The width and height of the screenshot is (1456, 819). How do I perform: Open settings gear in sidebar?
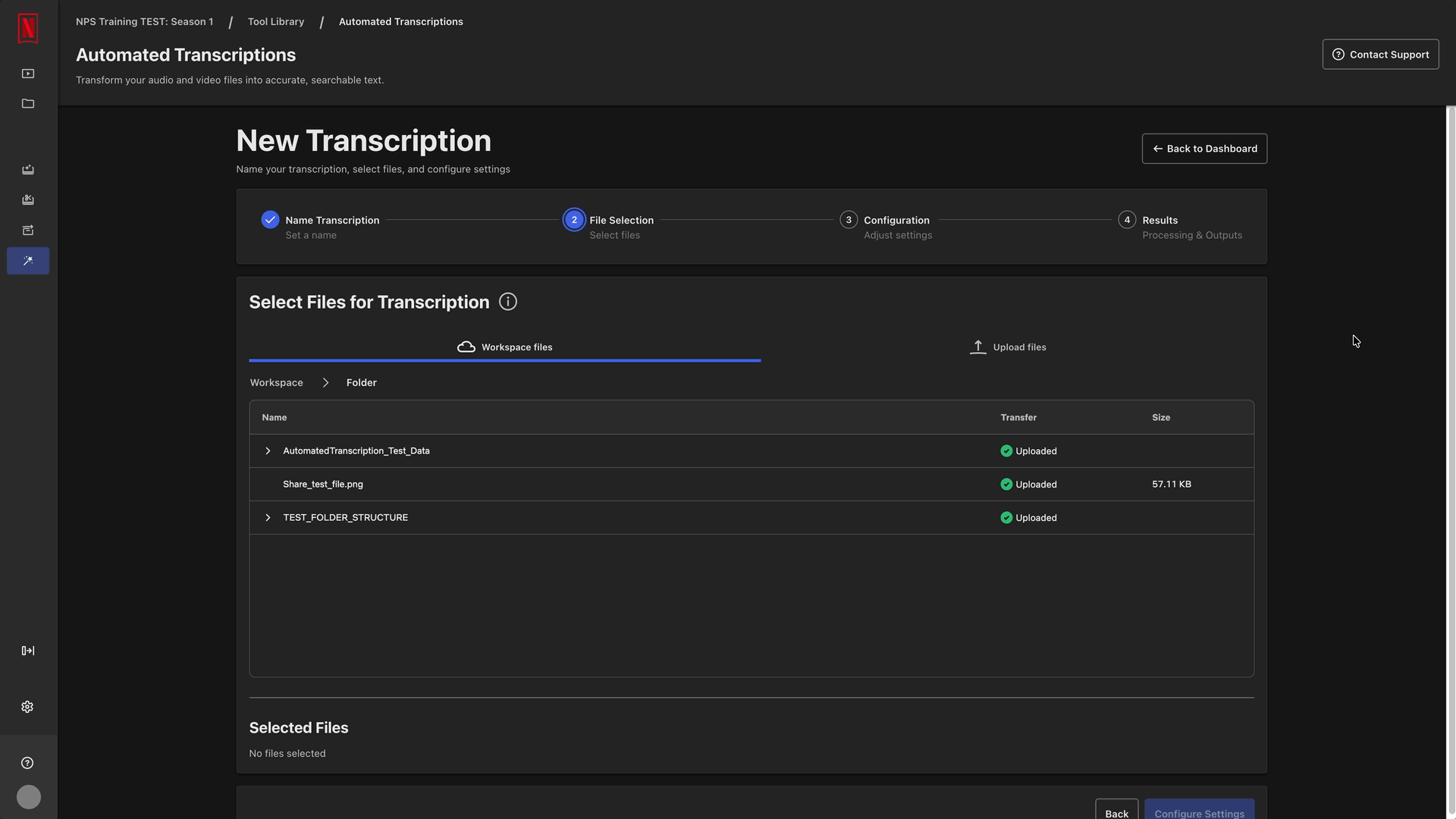(28, 707)
